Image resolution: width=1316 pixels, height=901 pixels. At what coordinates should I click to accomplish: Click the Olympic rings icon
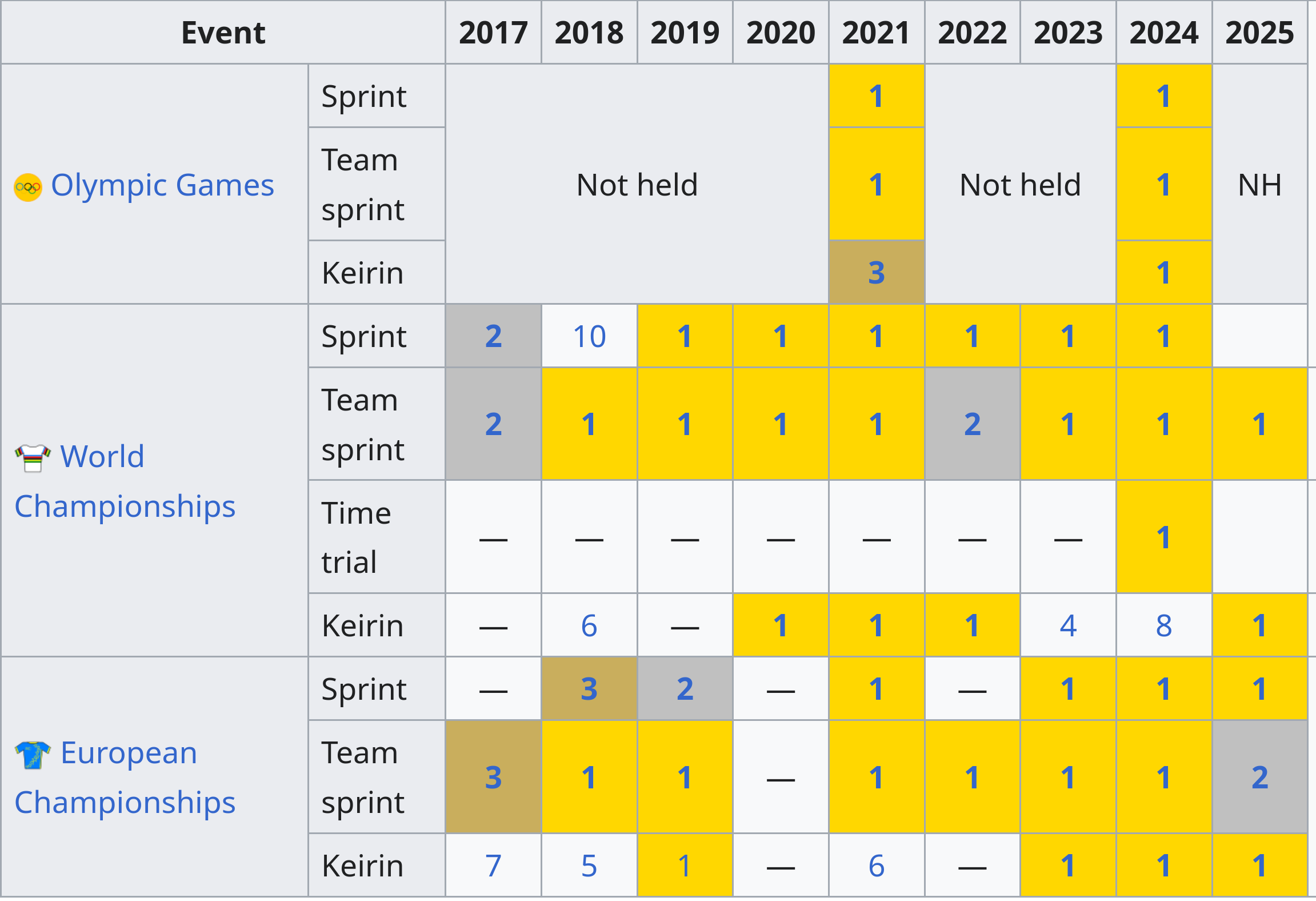pos(27,187)
